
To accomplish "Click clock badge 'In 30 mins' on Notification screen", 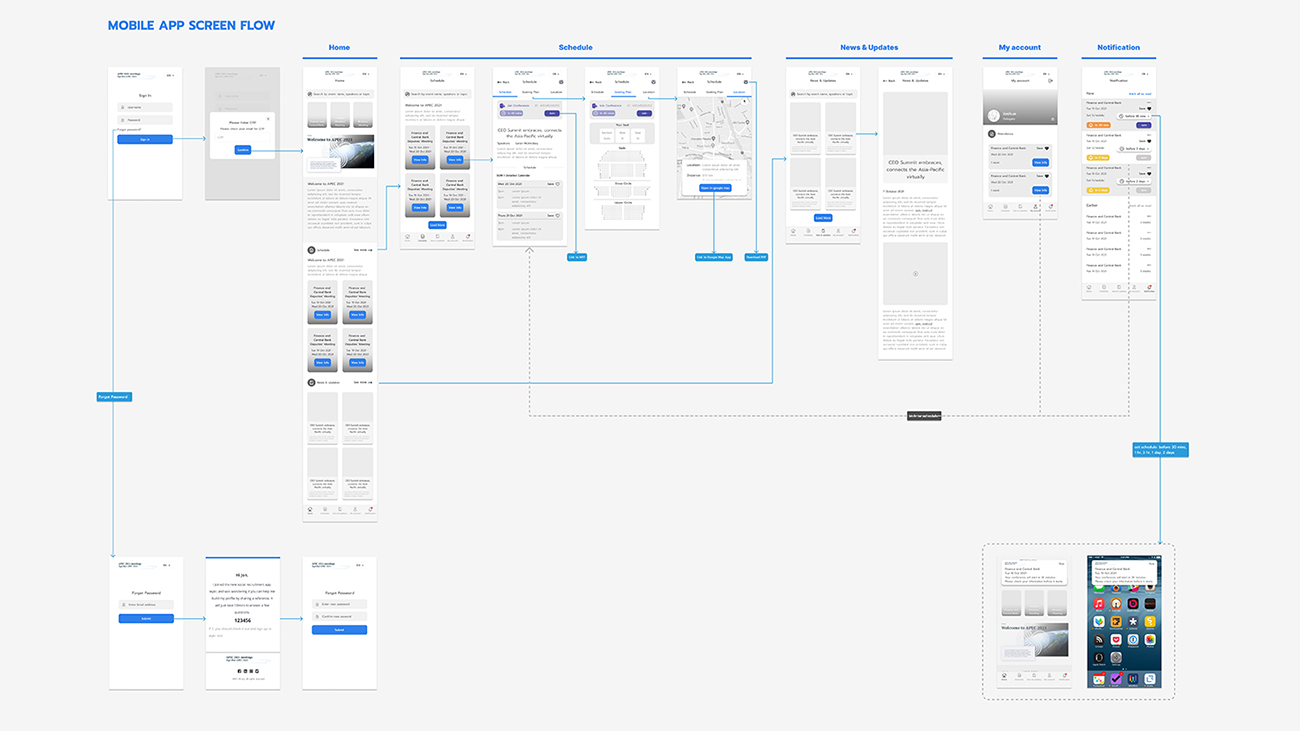I will (1098, 125).
